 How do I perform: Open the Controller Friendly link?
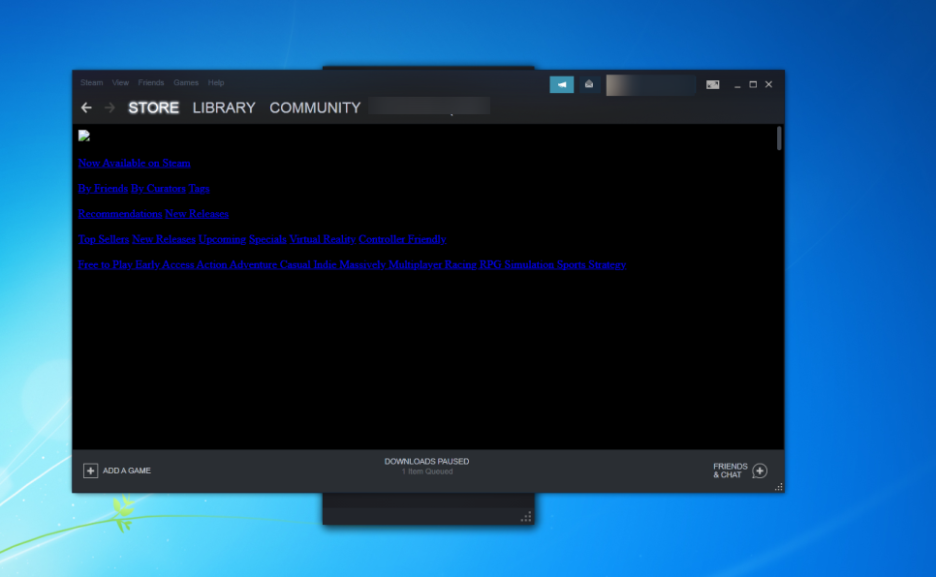tap(402, 239)
